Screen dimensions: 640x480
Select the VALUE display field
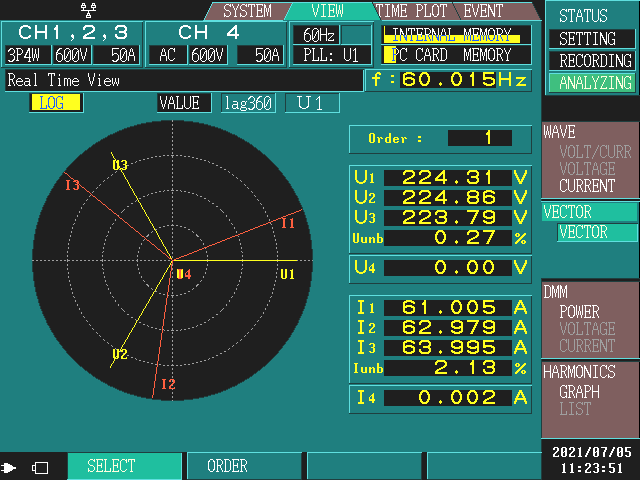184,103
